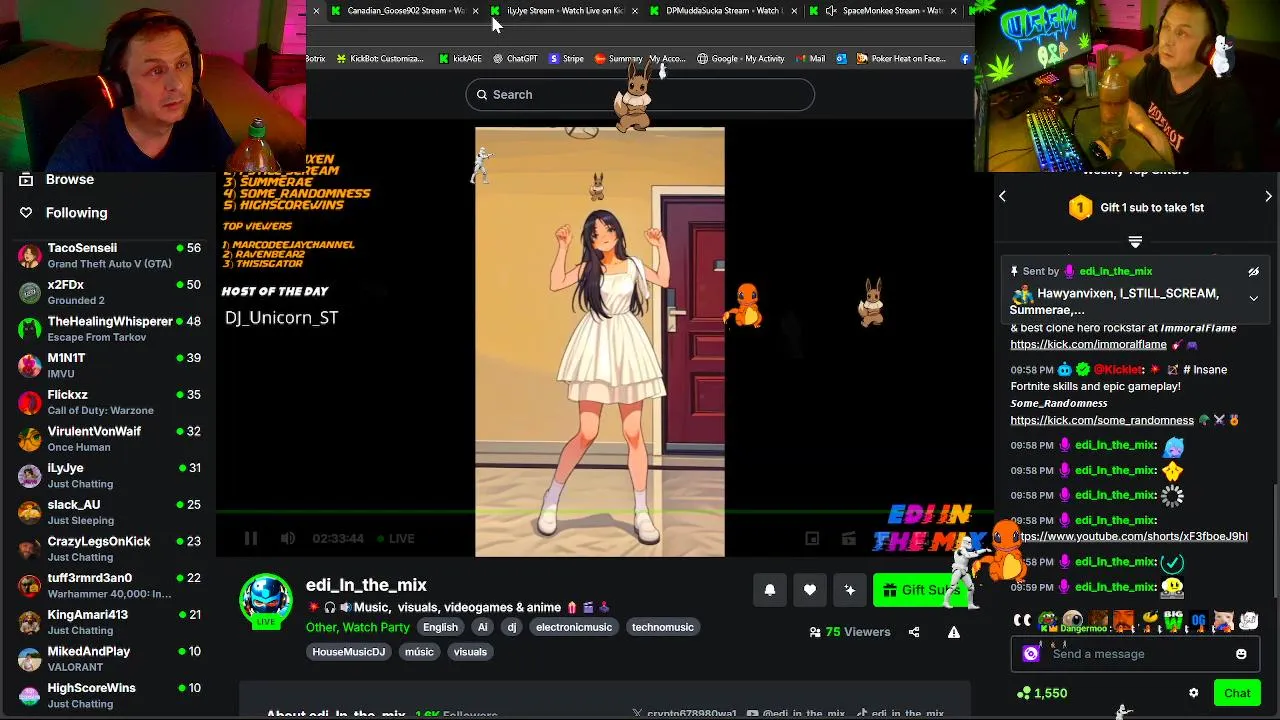Open channel points balance 1,550
The image size is (1280, 720).
click(x=1042, y=693)
